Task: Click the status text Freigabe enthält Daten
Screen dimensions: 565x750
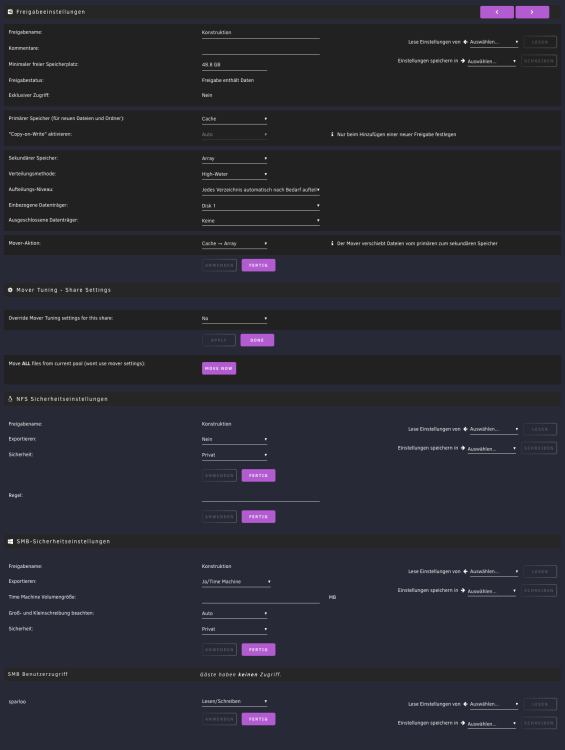Action: [228, 80]
